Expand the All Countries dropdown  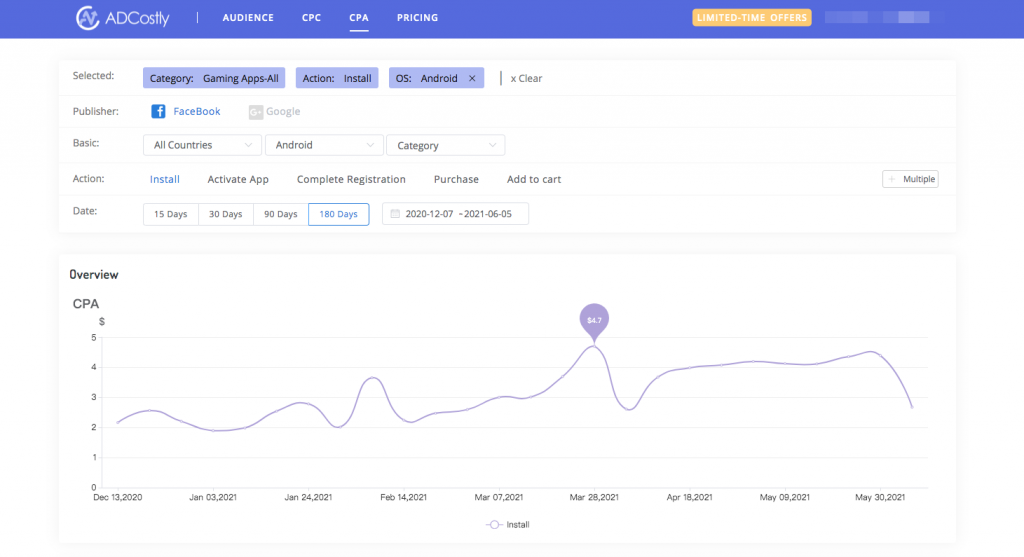[202, 145]
